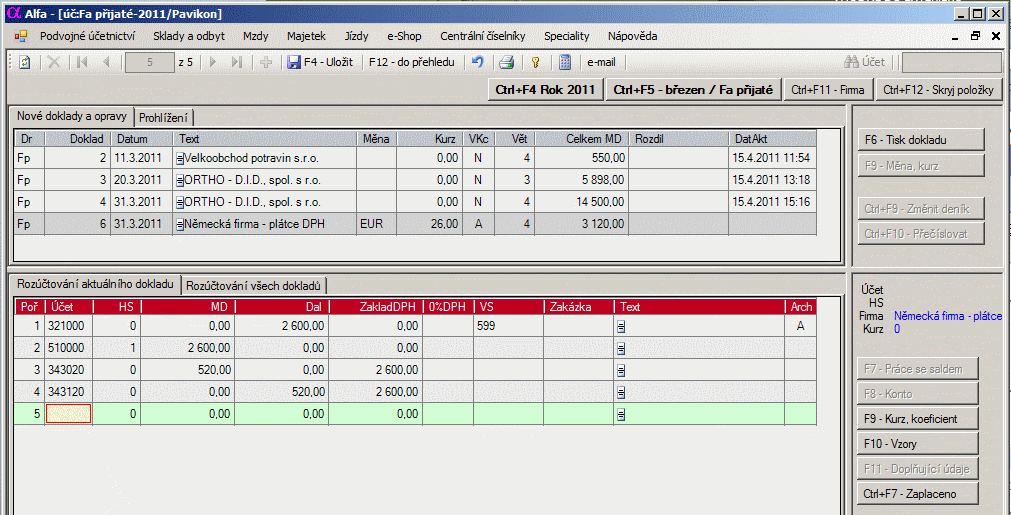Click the Účet search input field
The width and height of the screenshot is (1011, 515).
952,63
